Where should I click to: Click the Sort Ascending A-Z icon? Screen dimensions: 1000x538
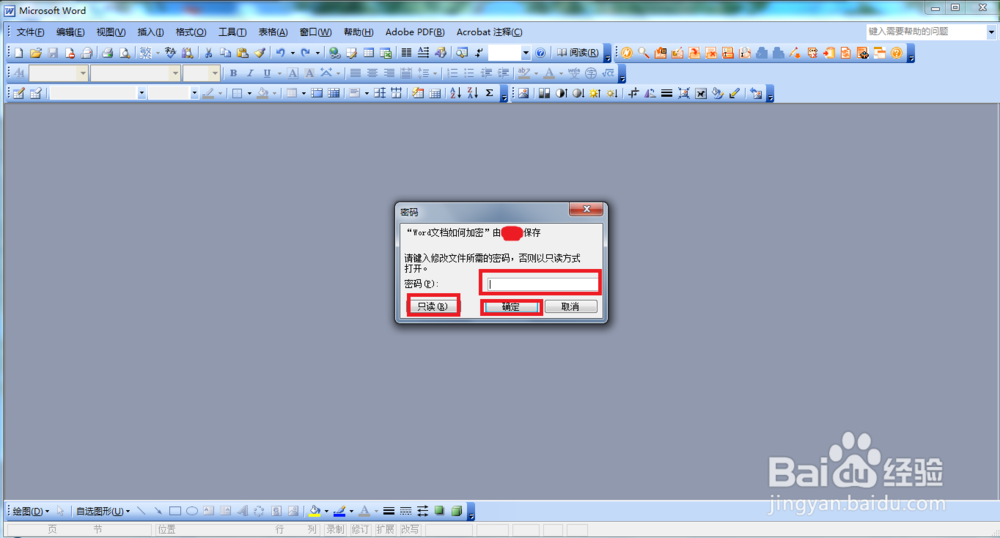click(x=455, y=93)
